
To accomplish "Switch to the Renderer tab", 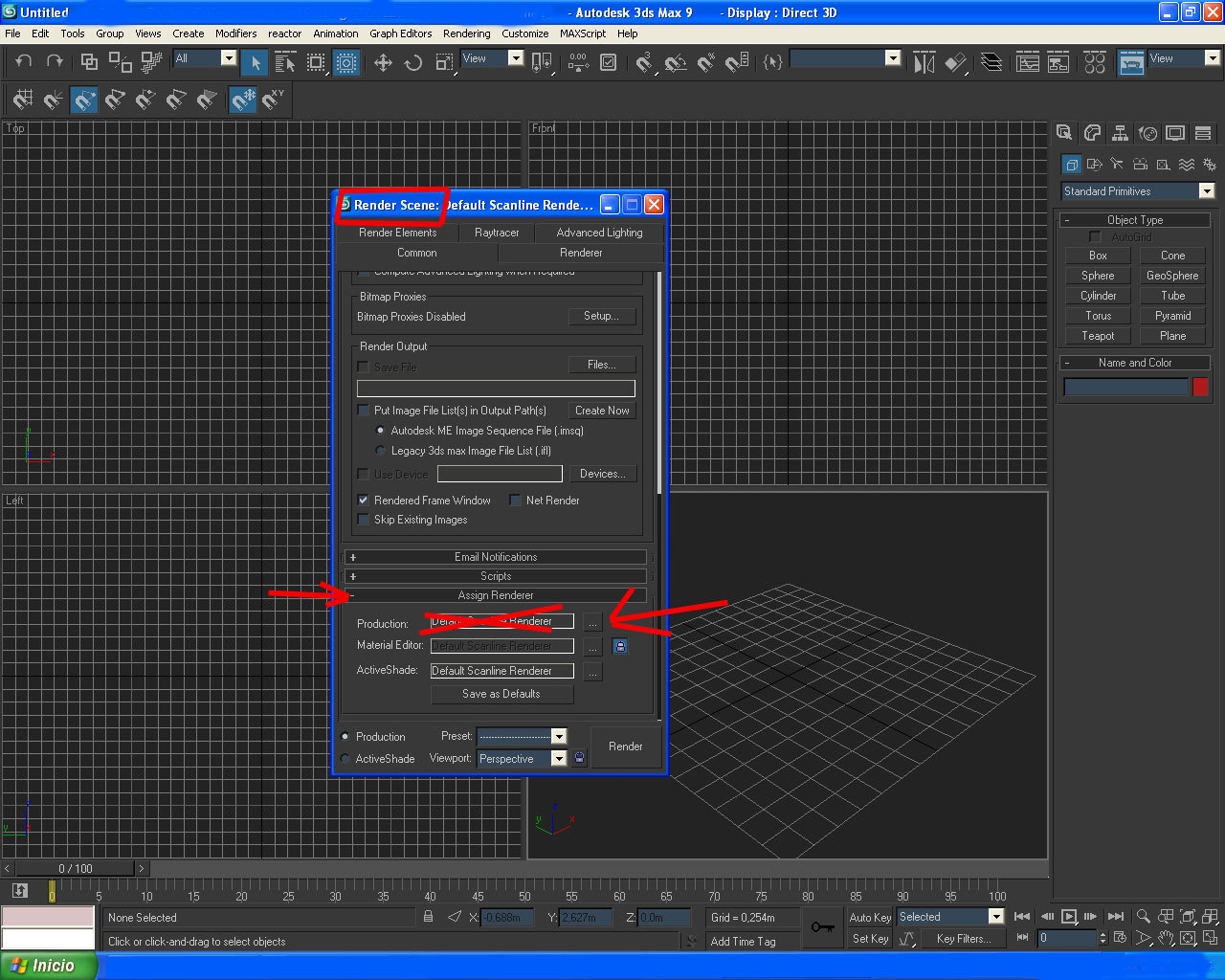I will click(x=581, y=253).
